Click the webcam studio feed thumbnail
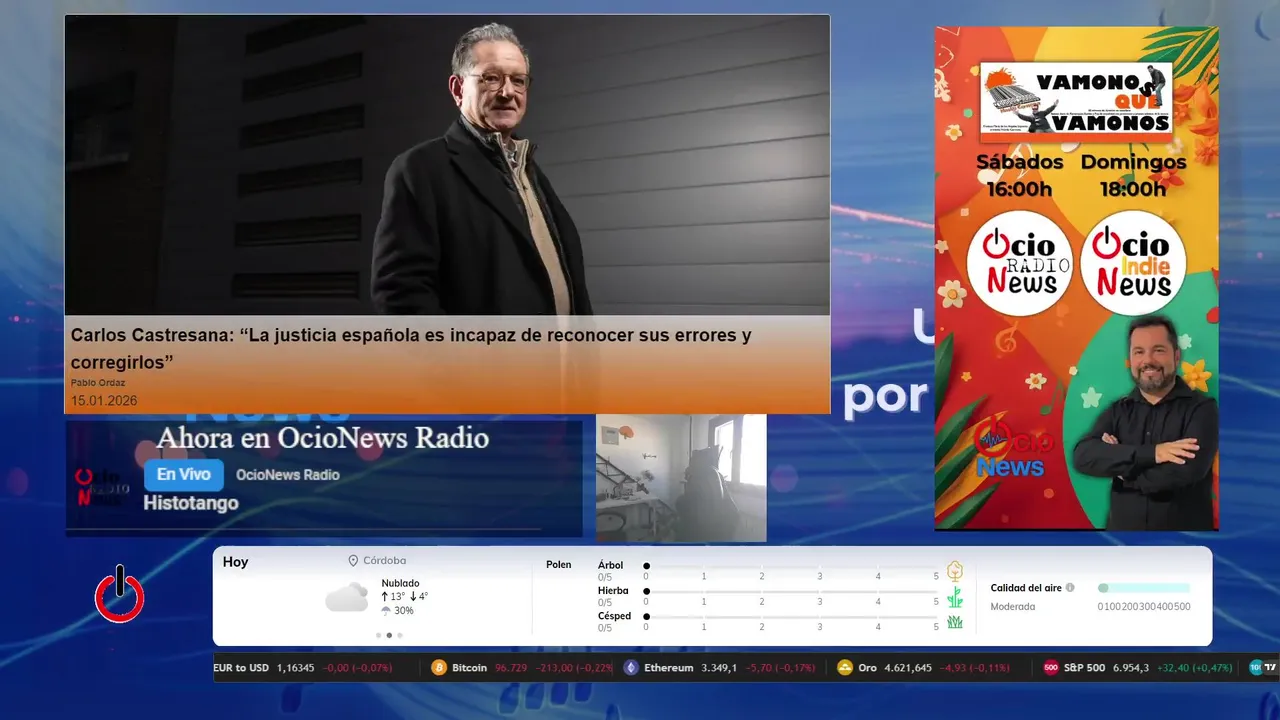The width and height of the screenshot is (1280, 720). click(681, 478)
